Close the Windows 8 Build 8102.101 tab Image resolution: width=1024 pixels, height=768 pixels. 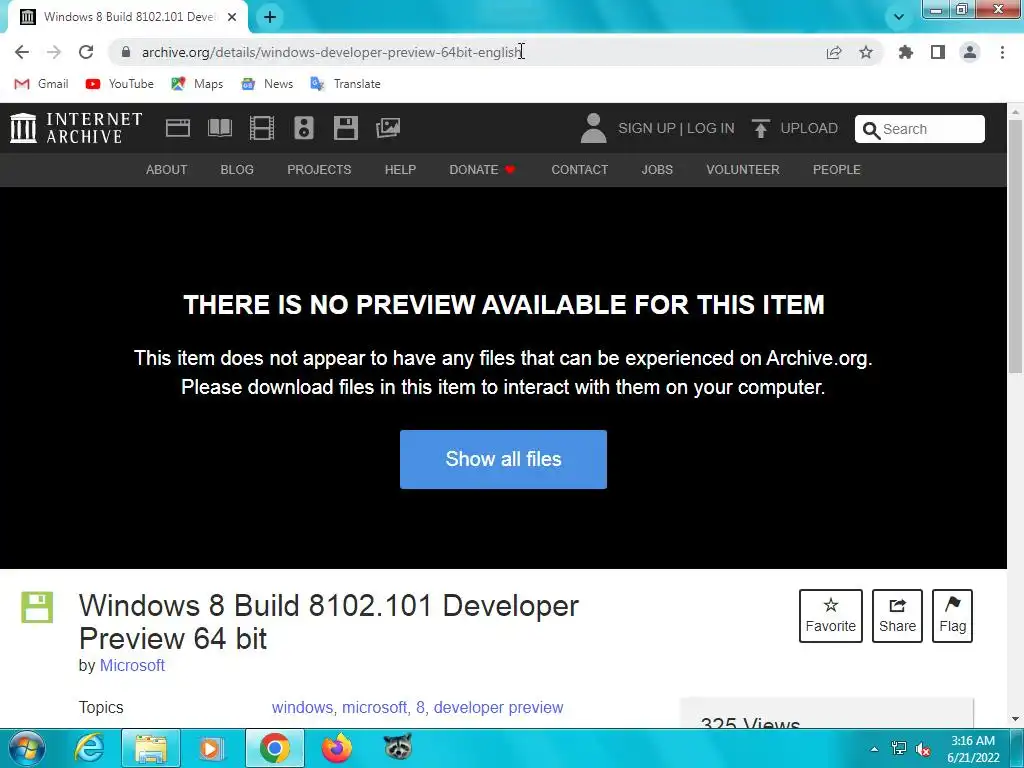(232, 17)
